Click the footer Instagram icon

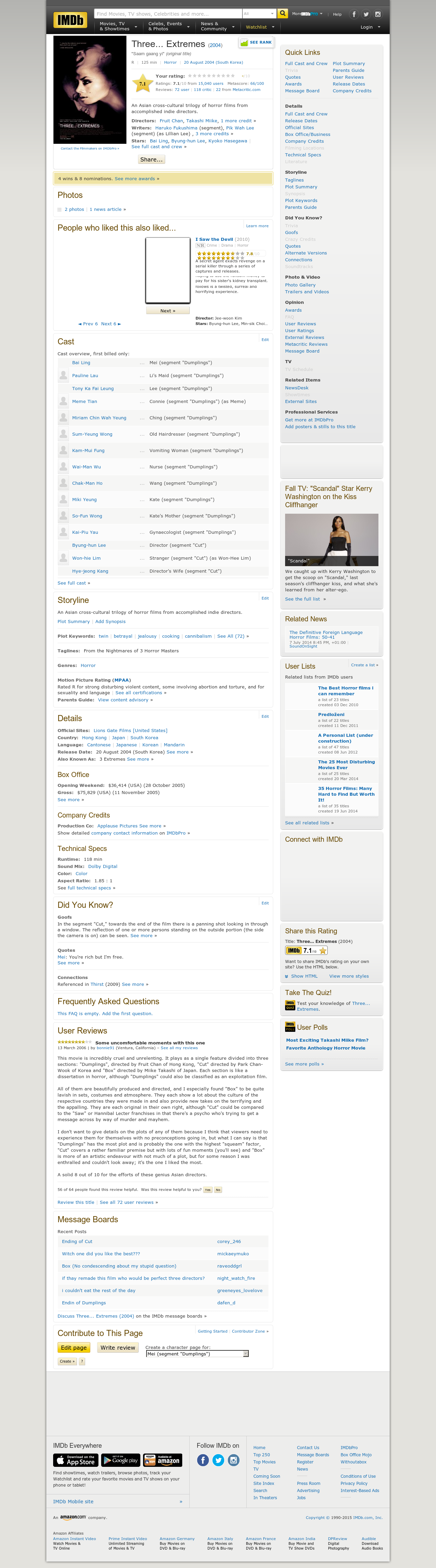[x=233, y=1460]
